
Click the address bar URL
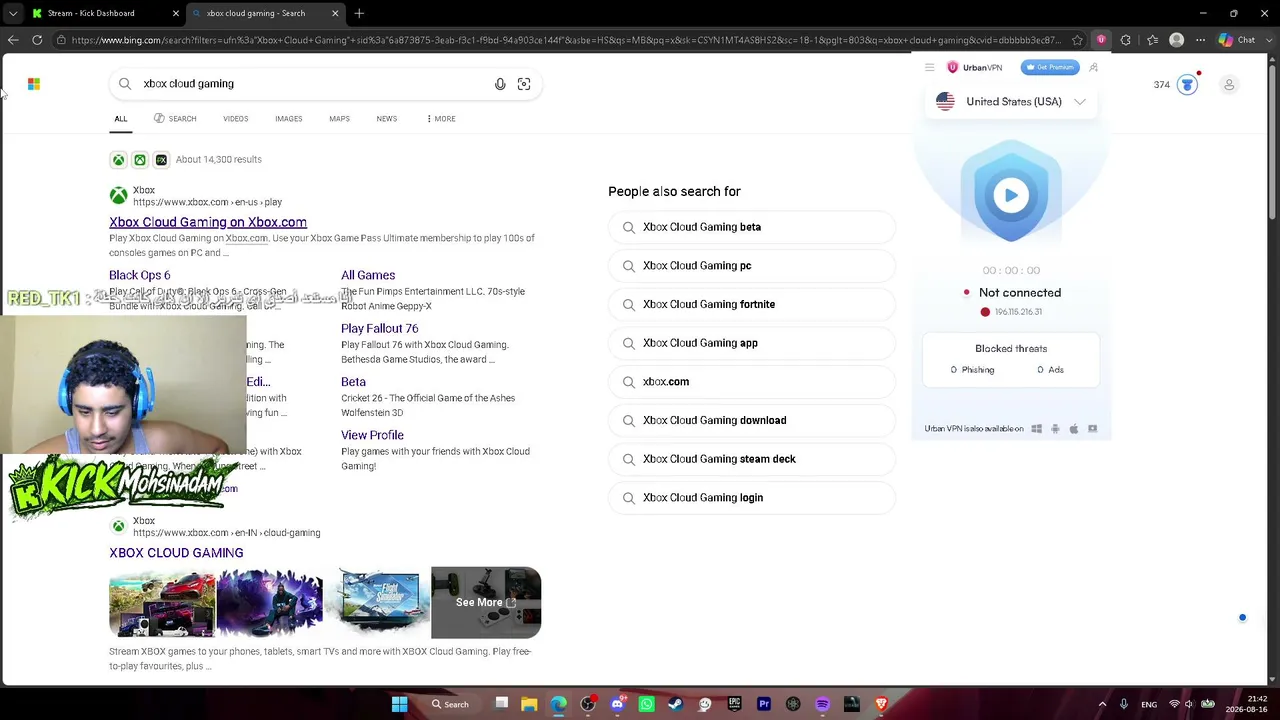point(565,40)
